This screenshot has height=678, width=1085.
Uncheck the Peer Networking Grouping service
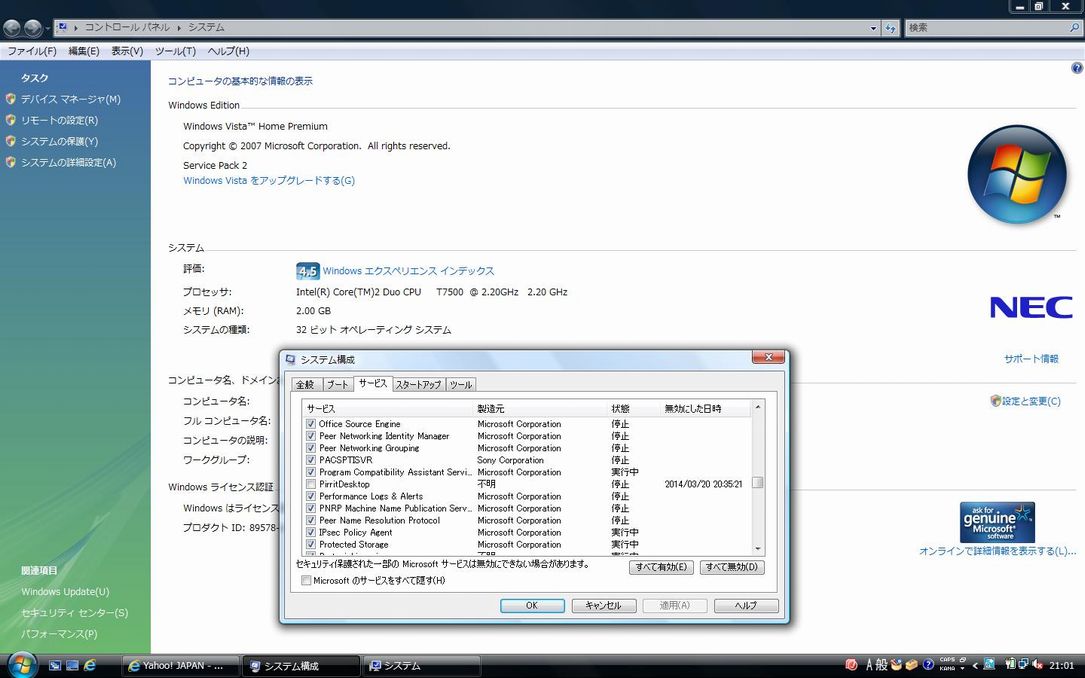tap(311, 448)
